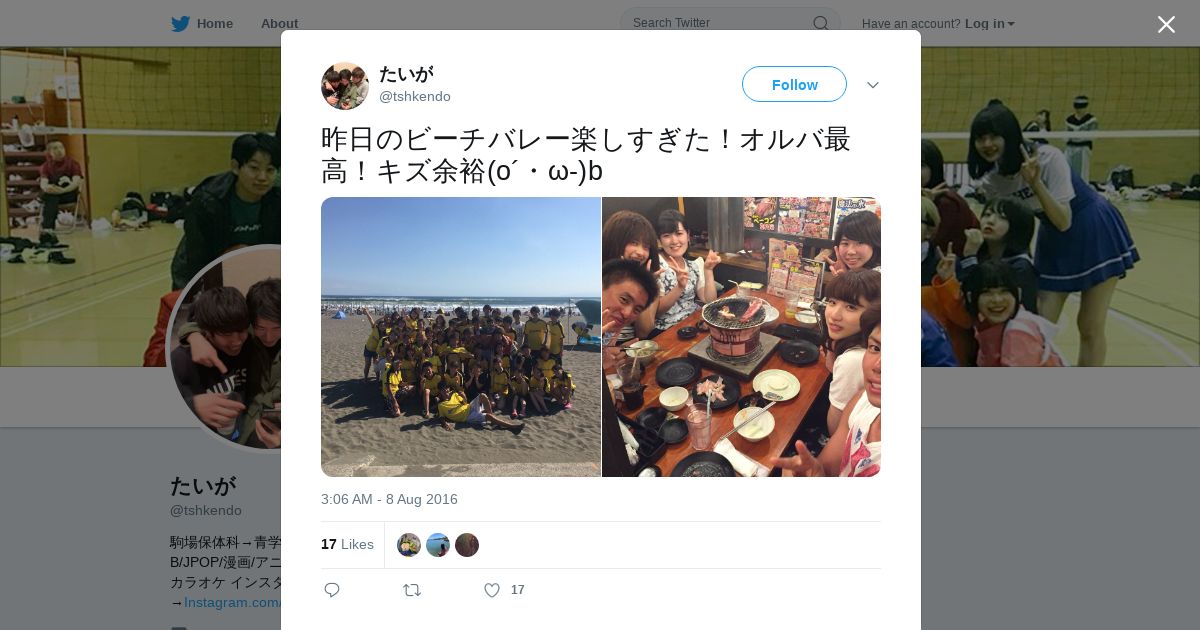Follow the user たいが
This screenshot has width=1200, height=630.
click(x=794, y=84)
